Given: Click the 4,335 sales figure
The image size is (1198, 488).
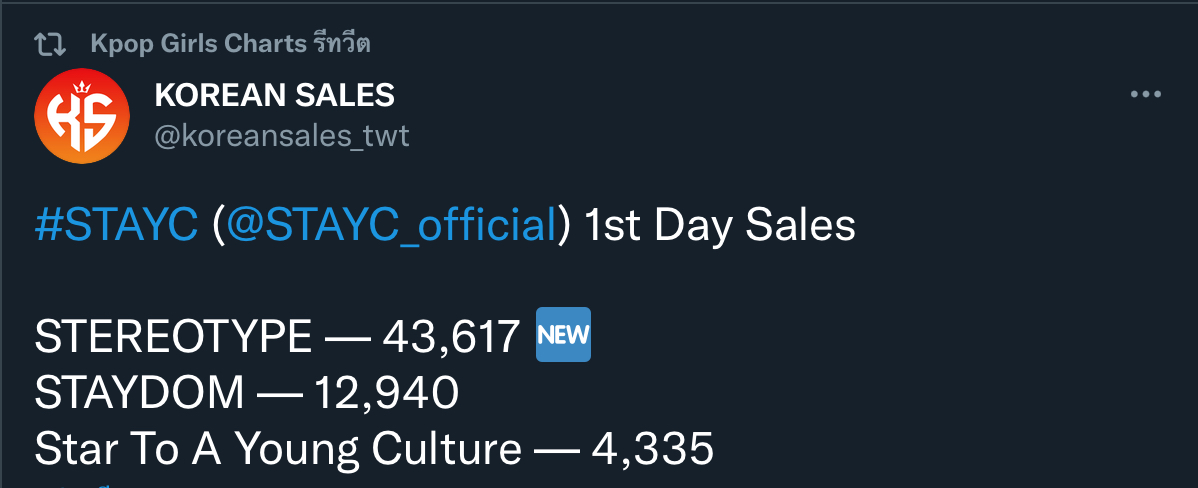Looking at the screenshot, I should (652, 449).
